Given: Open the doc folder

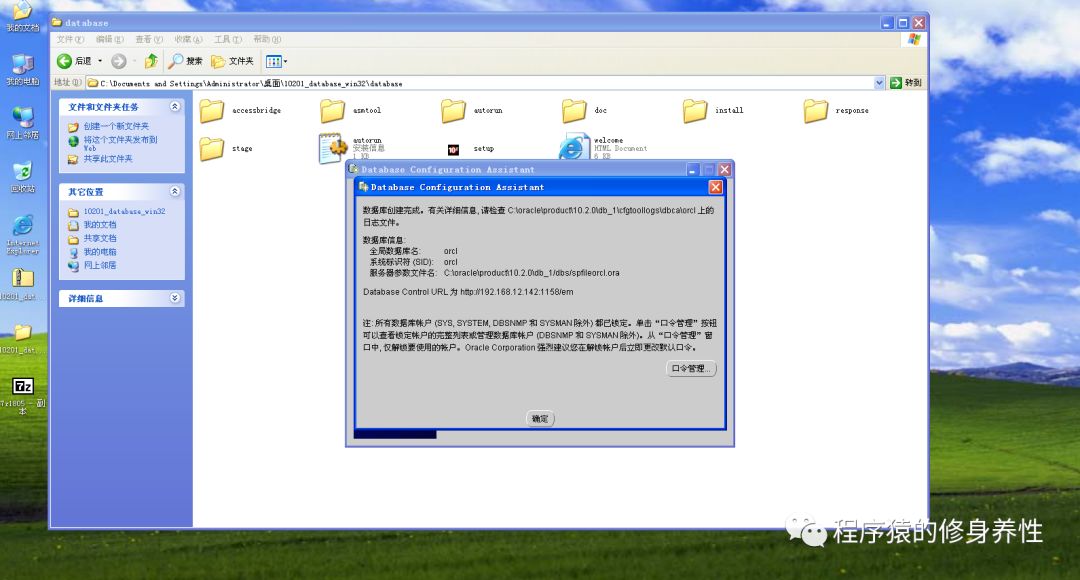Looking at the screenshot, I should coord(575,109).
